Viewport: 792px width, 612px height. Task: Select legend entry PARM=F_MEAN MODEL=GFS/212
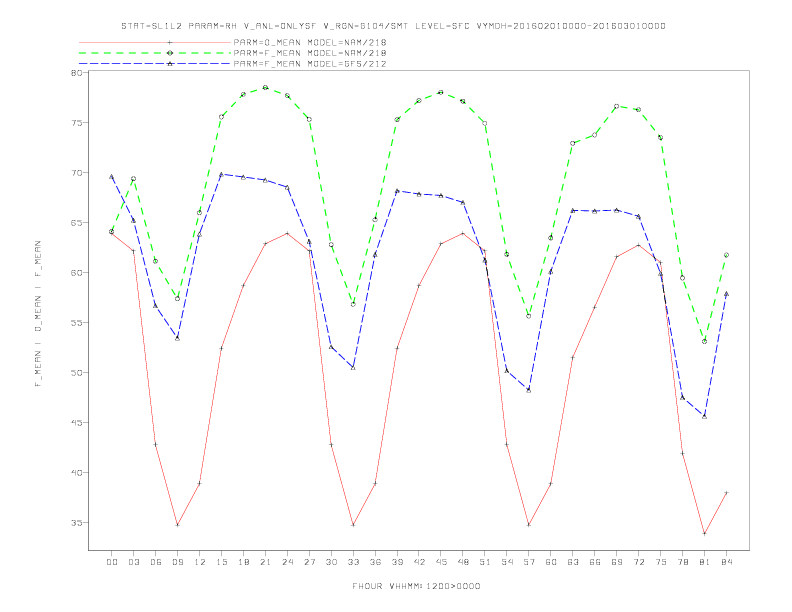[310, 64]
